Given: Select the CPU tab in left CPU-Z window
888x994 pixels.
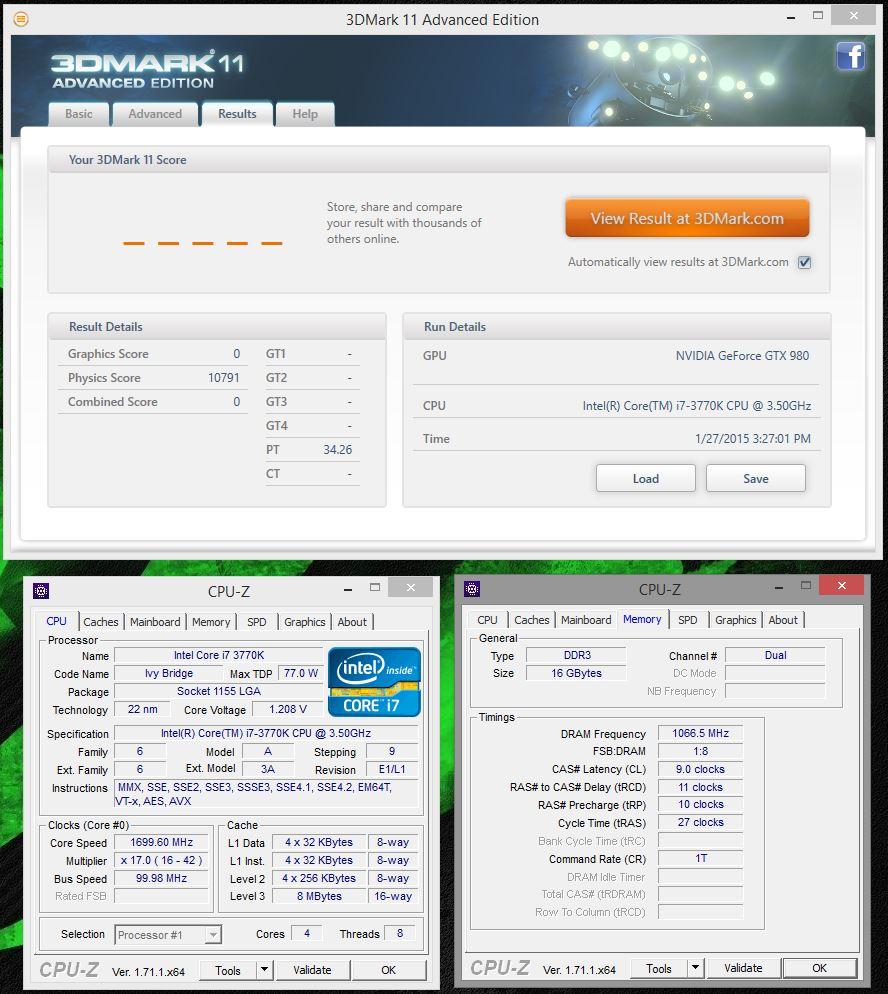Looking at the screenshot, I should click(x=56, y=621).
